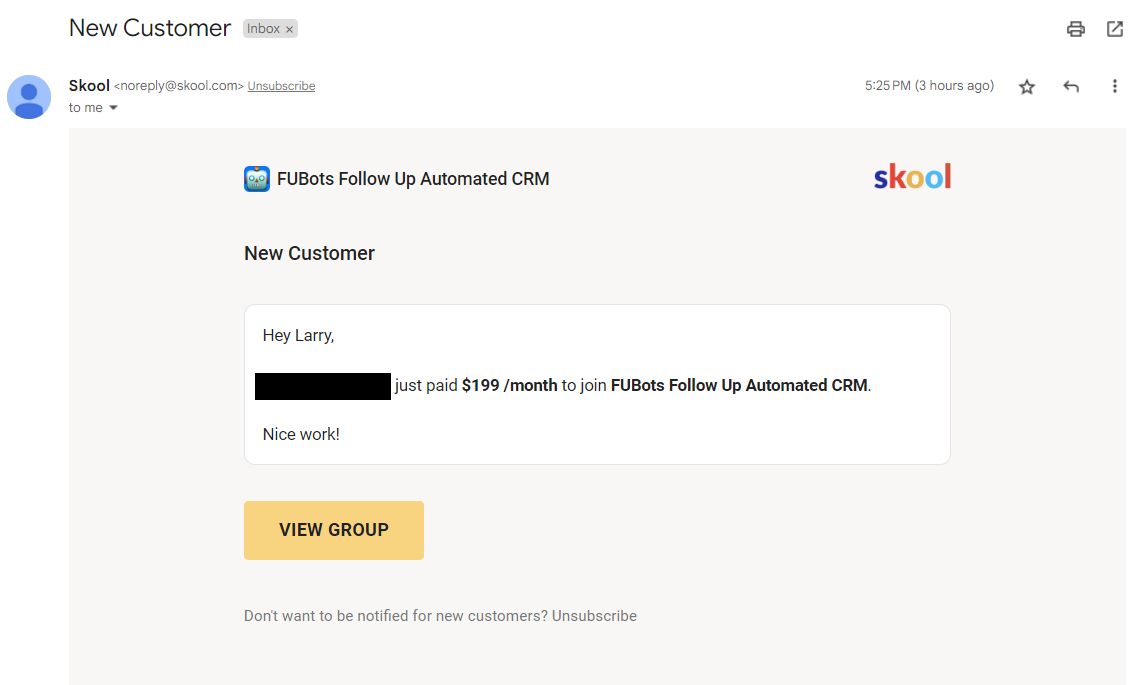This screenshot has height=685, width=1142.
Task: Click the VIEW GROUP button
Action: click(333, 530)
